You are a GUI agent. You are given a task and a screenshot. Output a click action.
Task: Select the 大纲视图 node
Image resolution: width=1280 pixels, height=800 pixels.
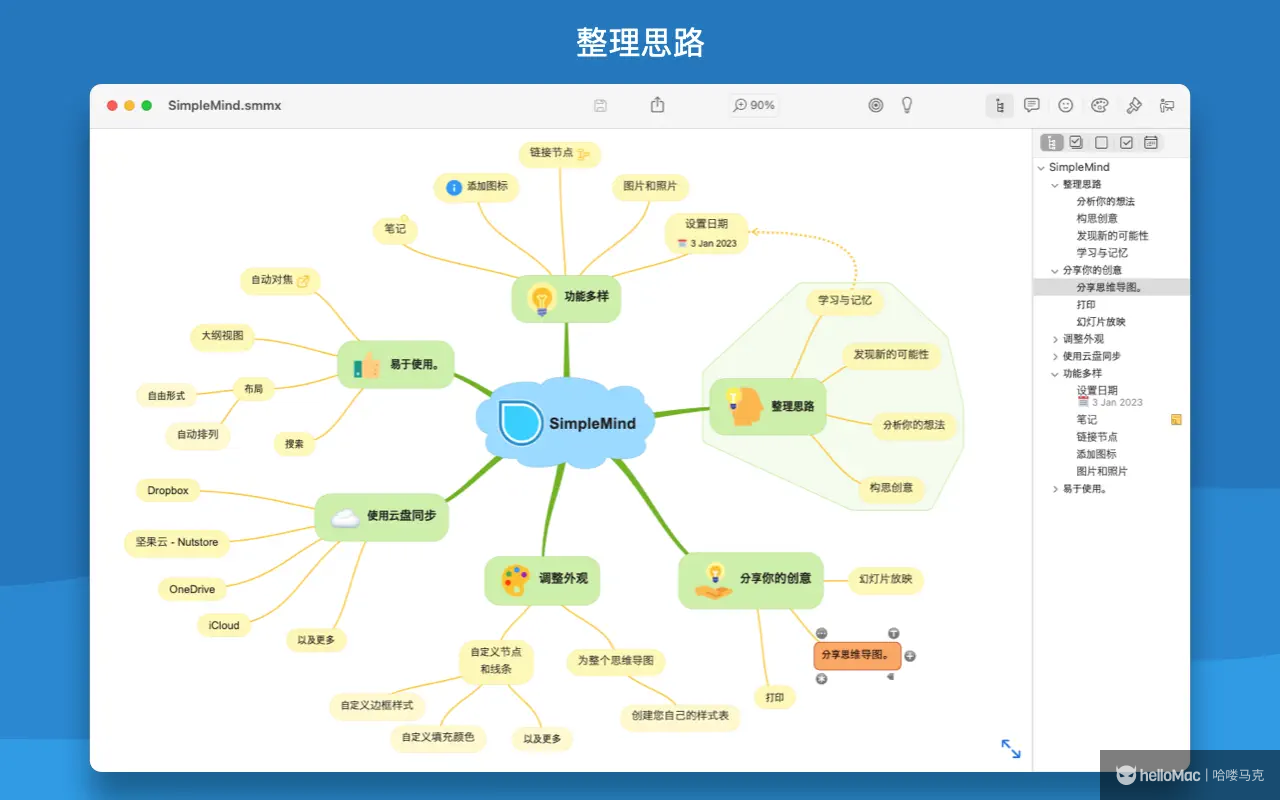pyautogui.click(x=222, y=336)
